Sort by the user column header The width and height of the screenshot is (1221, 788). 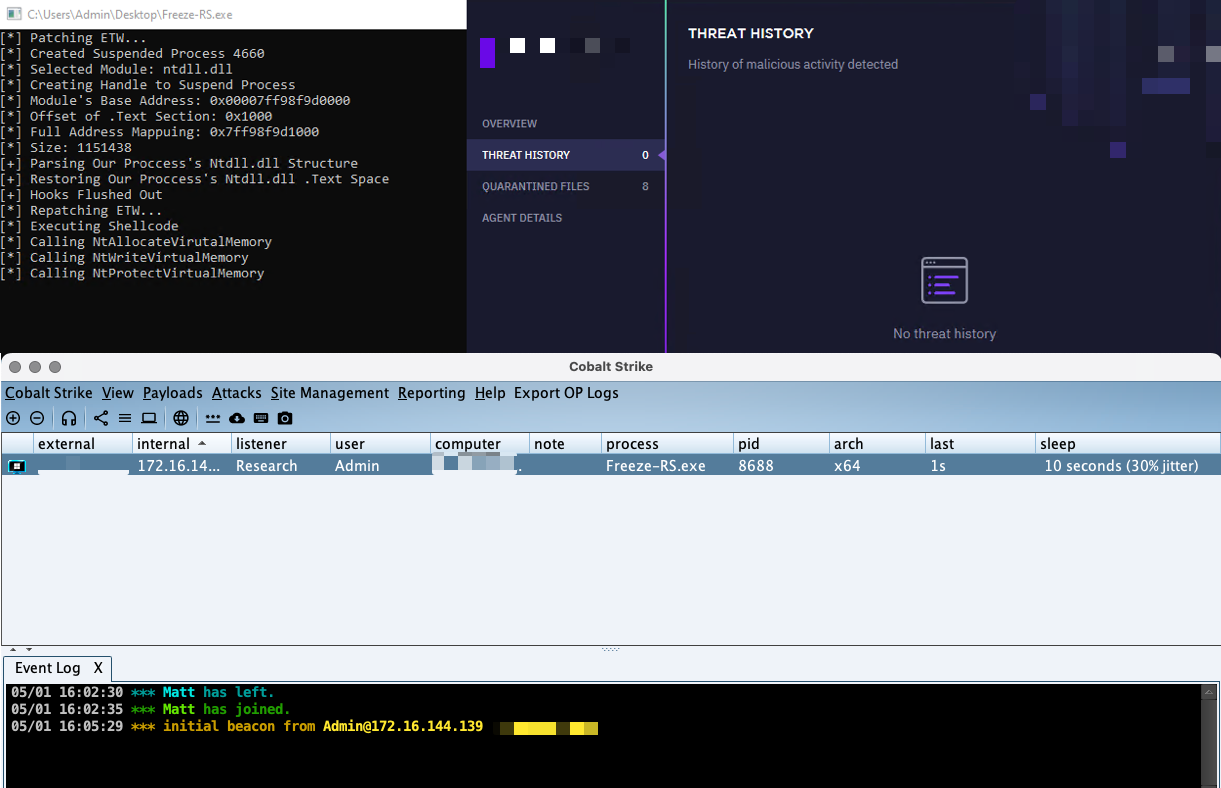[x=381, y=443]
